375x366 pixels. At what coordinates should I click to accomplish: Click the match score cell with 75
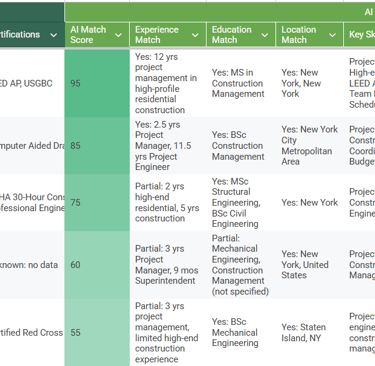pos(97,203)
